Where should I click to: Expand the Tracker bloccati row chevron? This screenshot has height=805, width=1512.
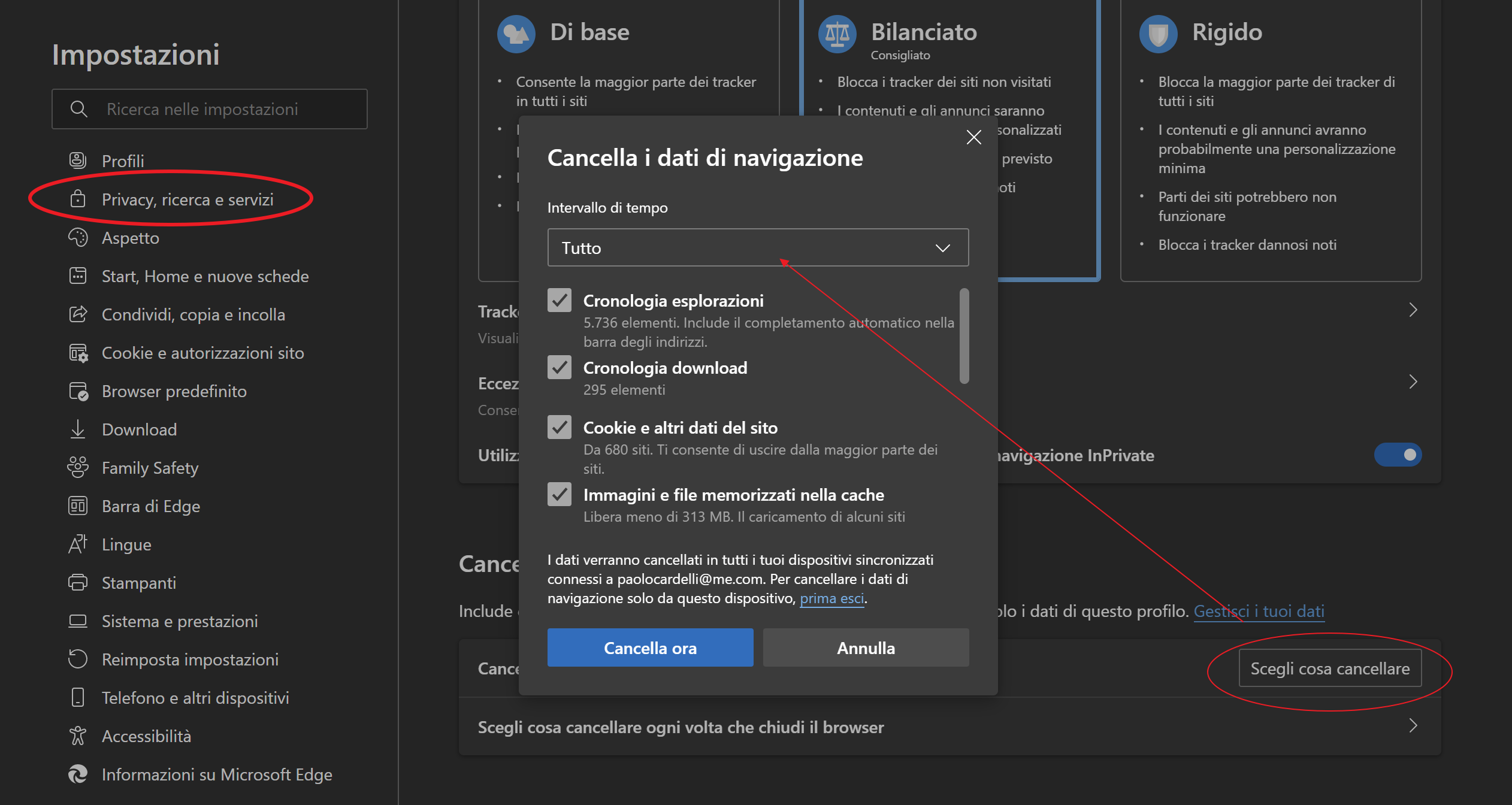pos(1413,310)
